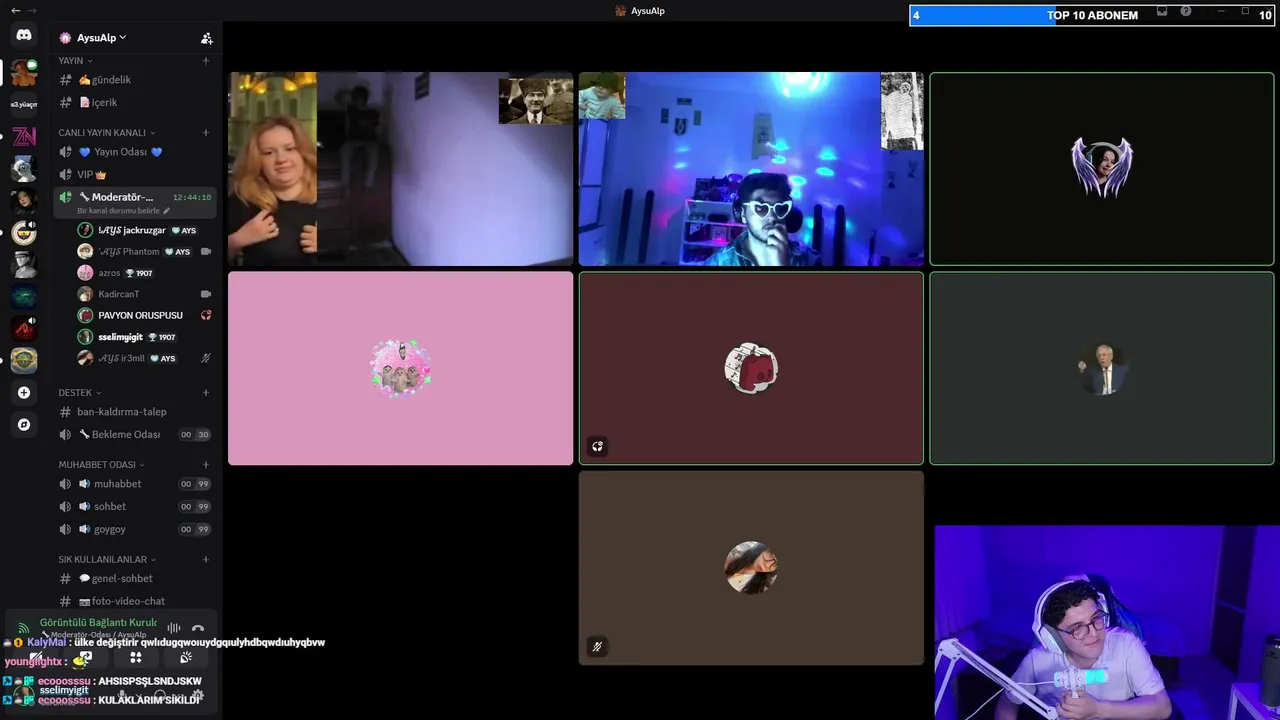Focus the blonde woman's webcam tile

[x=400, y=169]
